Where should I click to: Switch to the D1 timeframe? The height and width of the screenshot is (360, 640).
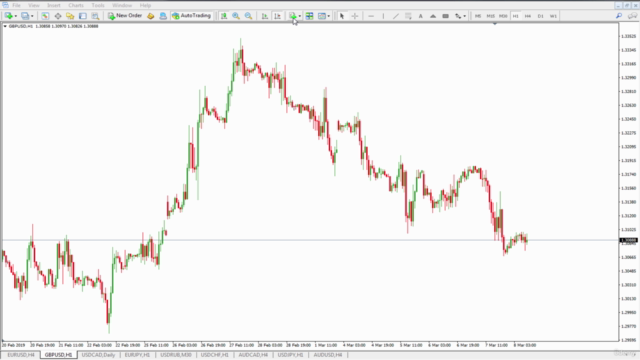[x=540, y=16]
